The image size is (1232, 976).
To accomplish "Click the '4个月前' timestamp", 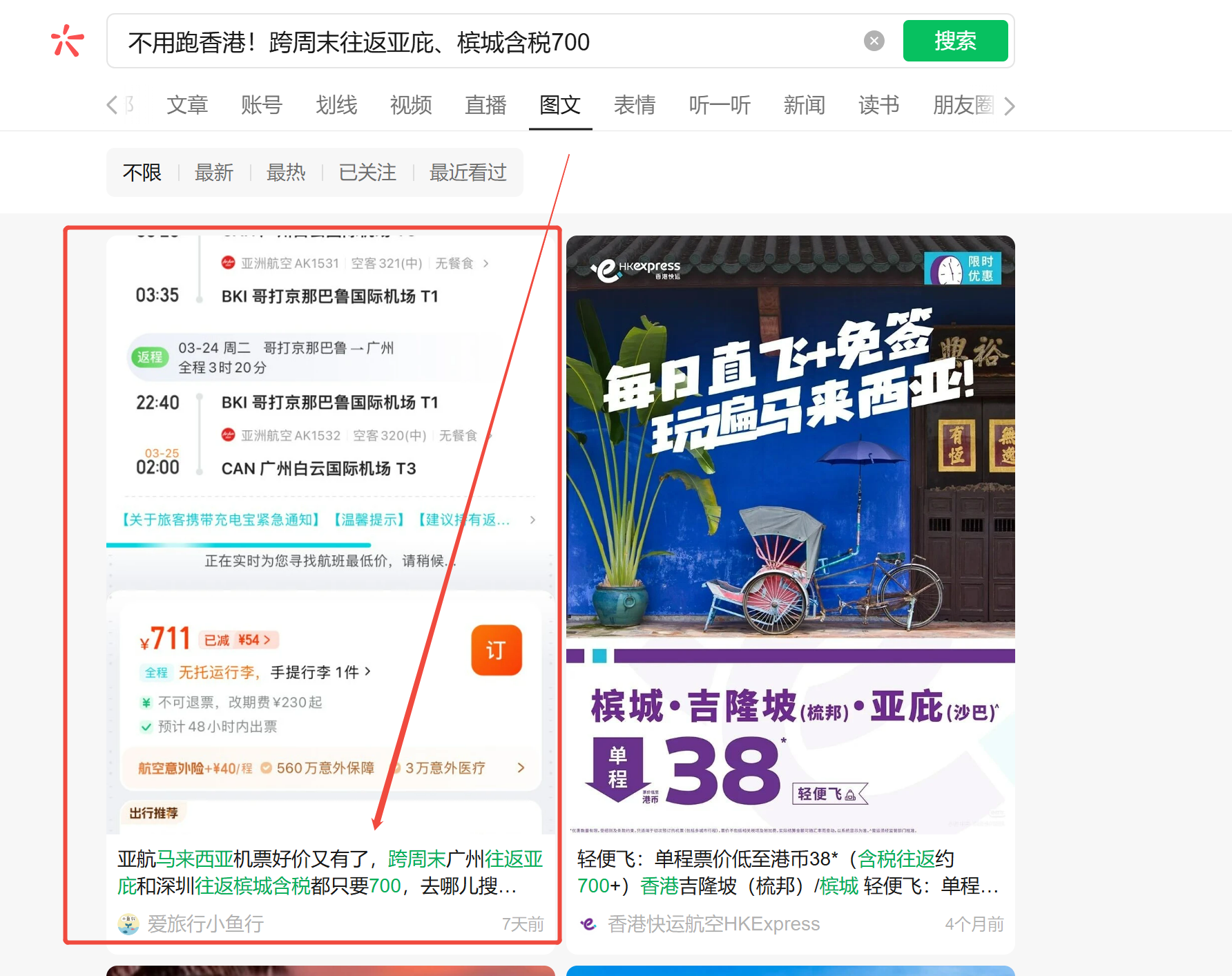I will tap(974, 924).
